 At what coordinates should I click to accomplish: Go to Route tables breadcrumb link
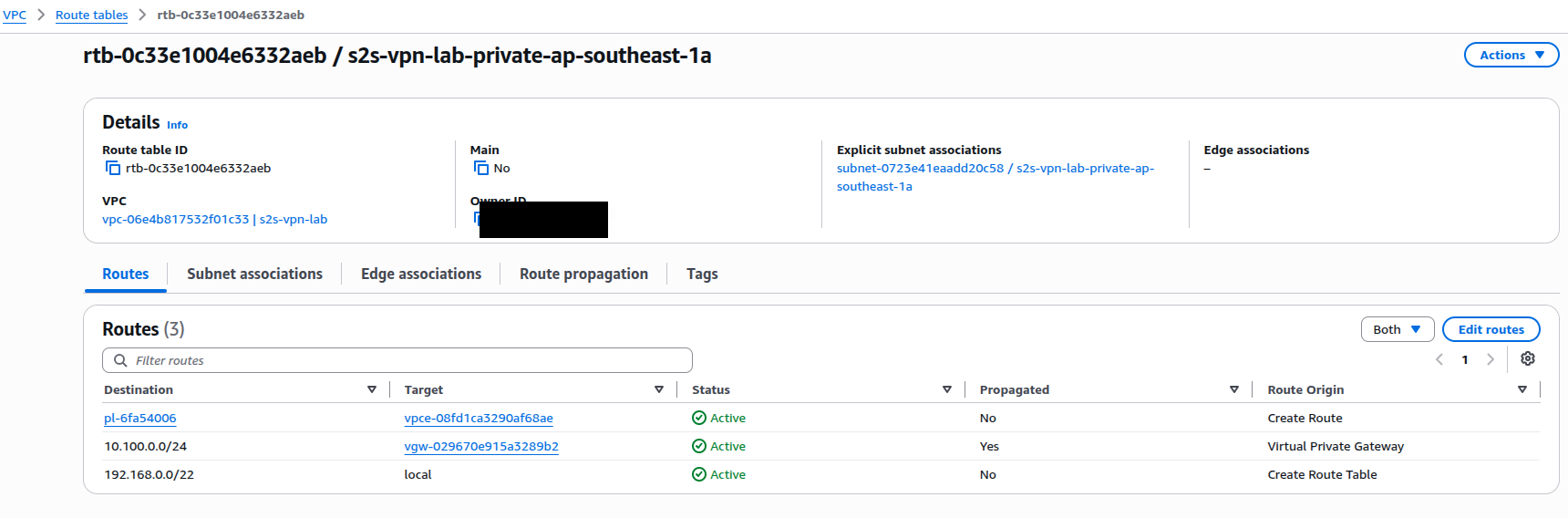tap(91, 15)
